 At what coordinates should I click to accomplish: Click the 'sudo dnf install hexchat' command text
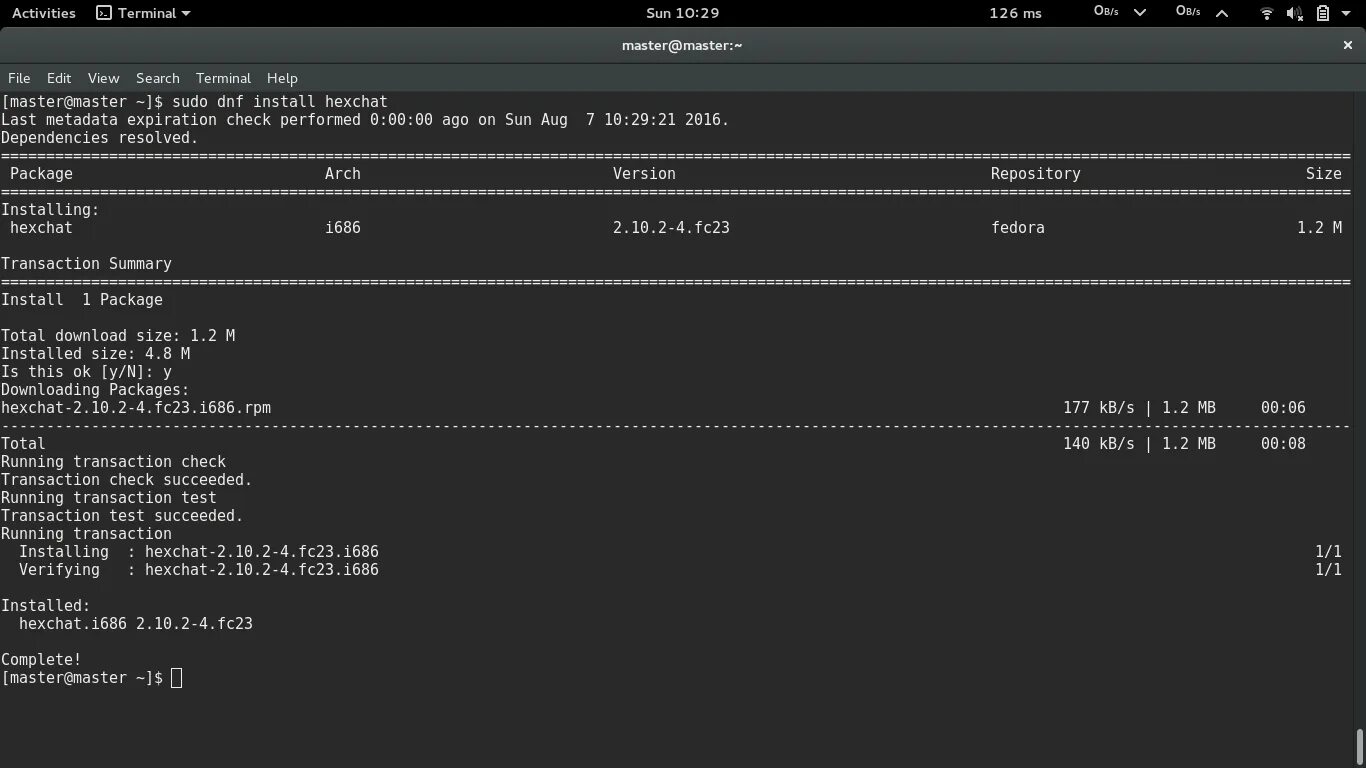point(280,102)
